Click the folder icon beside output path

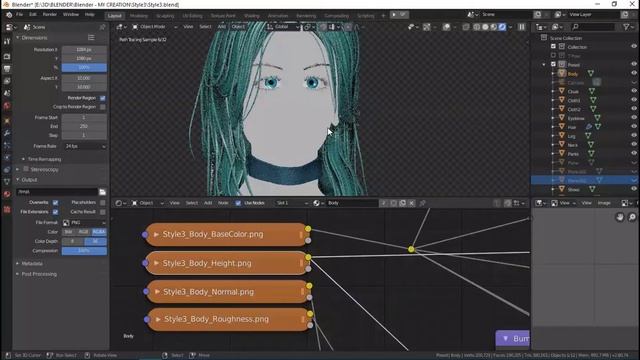[102, 192]
